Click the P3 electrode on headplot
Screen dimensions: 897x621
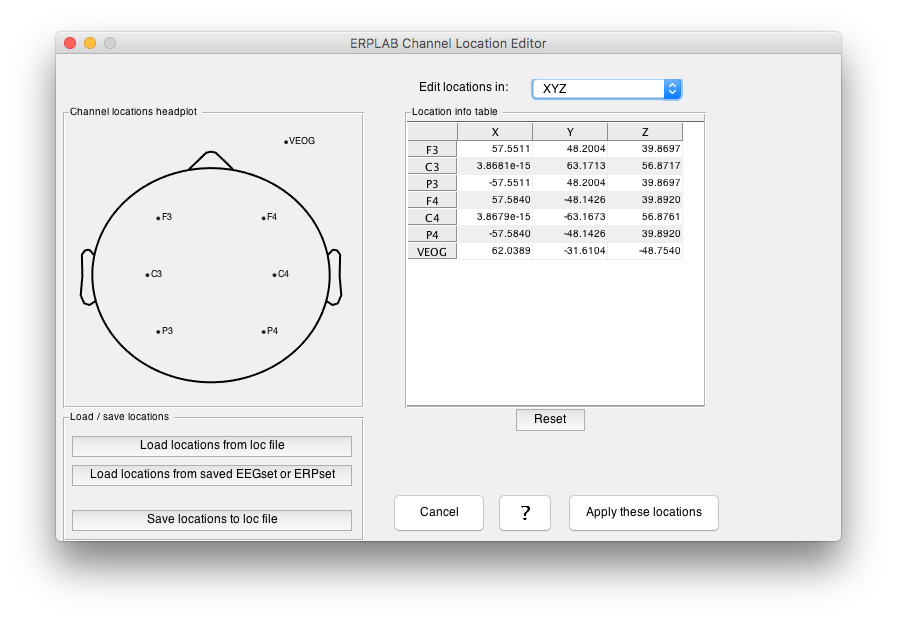pyautogui.click(x=158, y=332)
